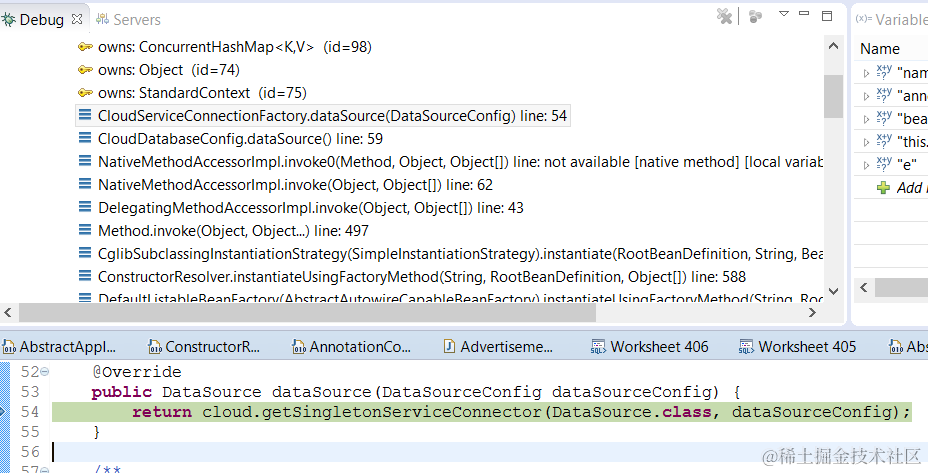The width and height of the screenshot is (928, 473).
Task: Click the Debug view horizontal scrollbar thumb
Action: coord(307,313)
